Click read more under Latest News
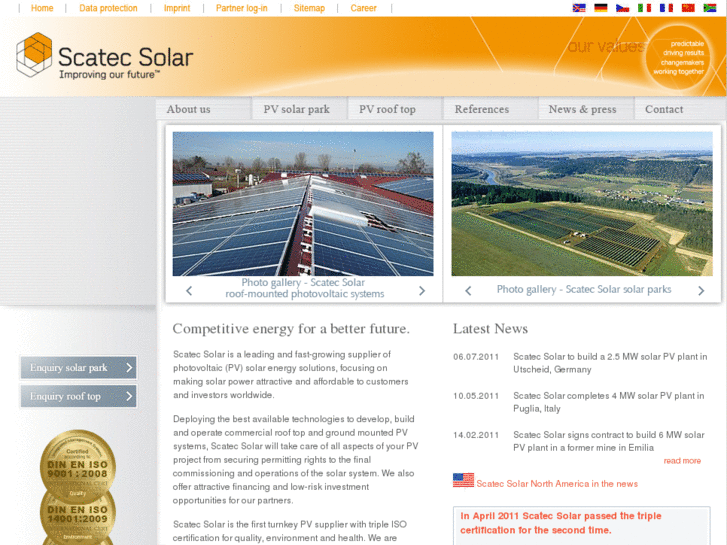This screenshot has height=545, width=727. (x=682, y=461)
